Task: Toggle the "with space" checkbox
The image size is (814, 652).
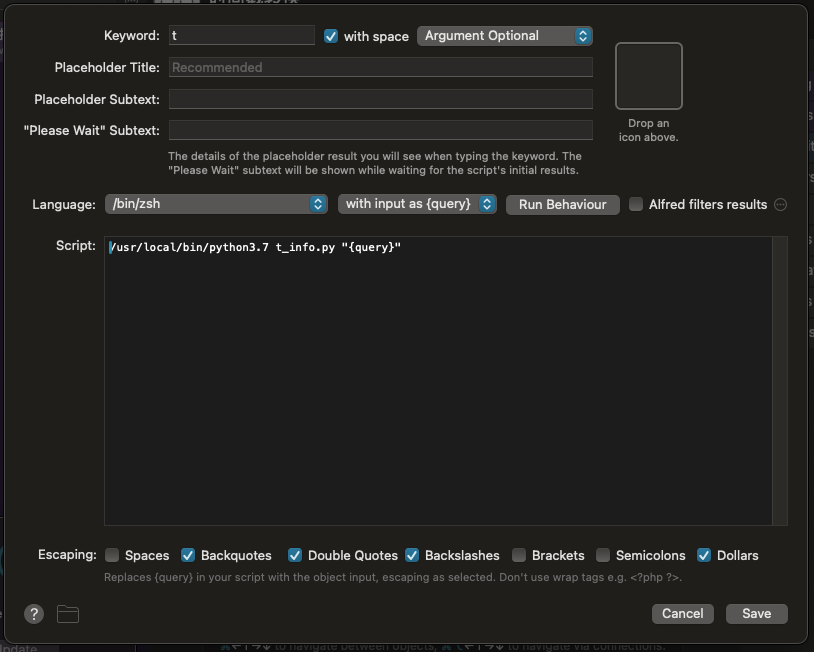Action: [331, 36]
